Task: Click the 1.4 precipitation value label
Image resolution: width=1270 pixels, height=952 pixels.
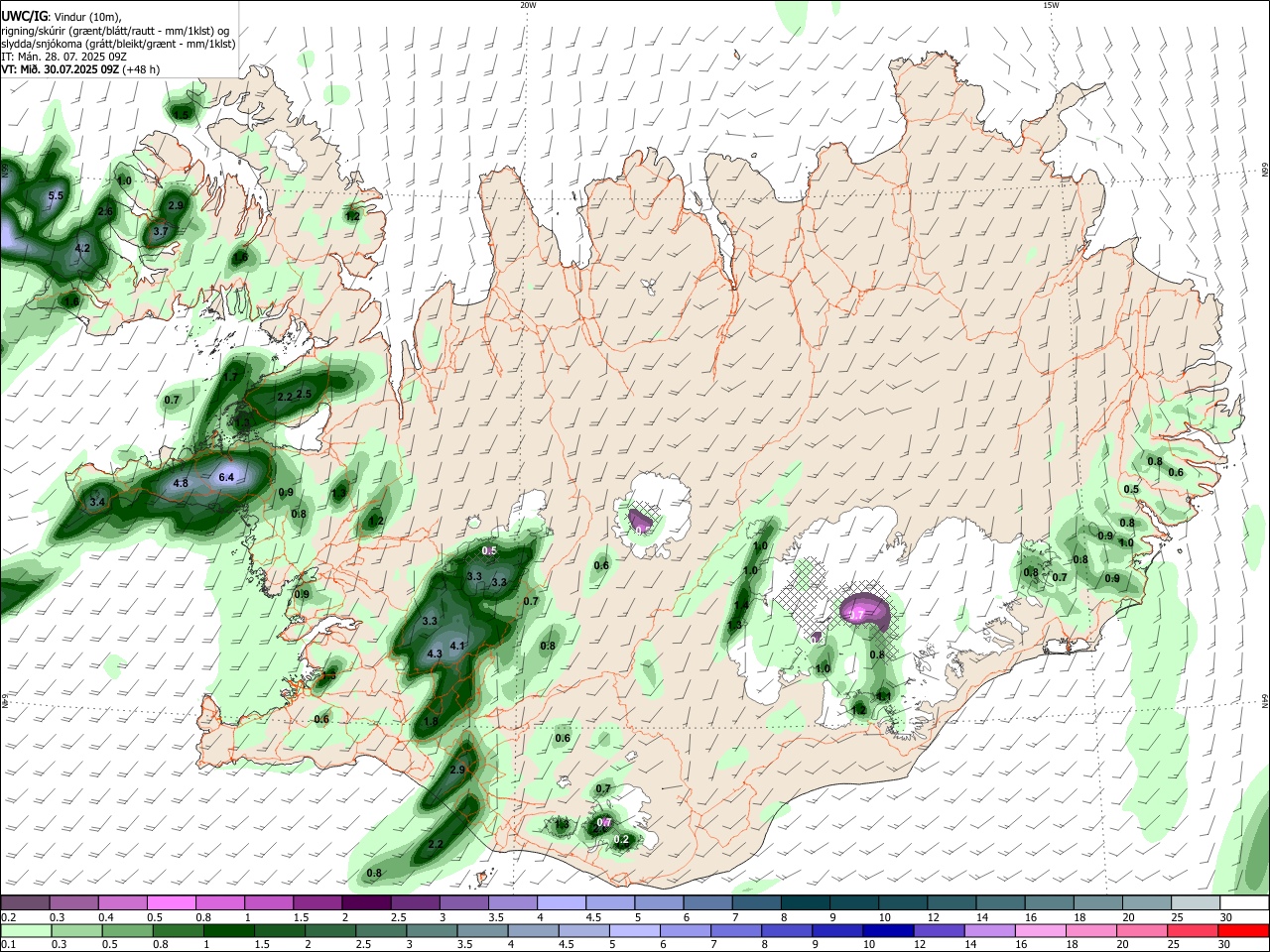Action: point(741,605)
